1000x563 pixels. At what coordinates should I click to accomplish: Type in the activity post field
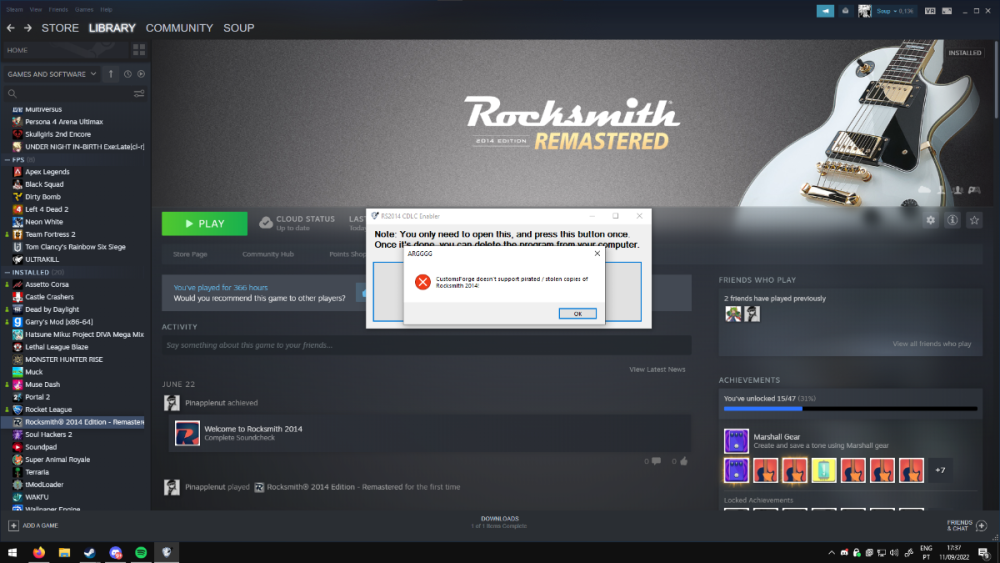click(427, 345)
